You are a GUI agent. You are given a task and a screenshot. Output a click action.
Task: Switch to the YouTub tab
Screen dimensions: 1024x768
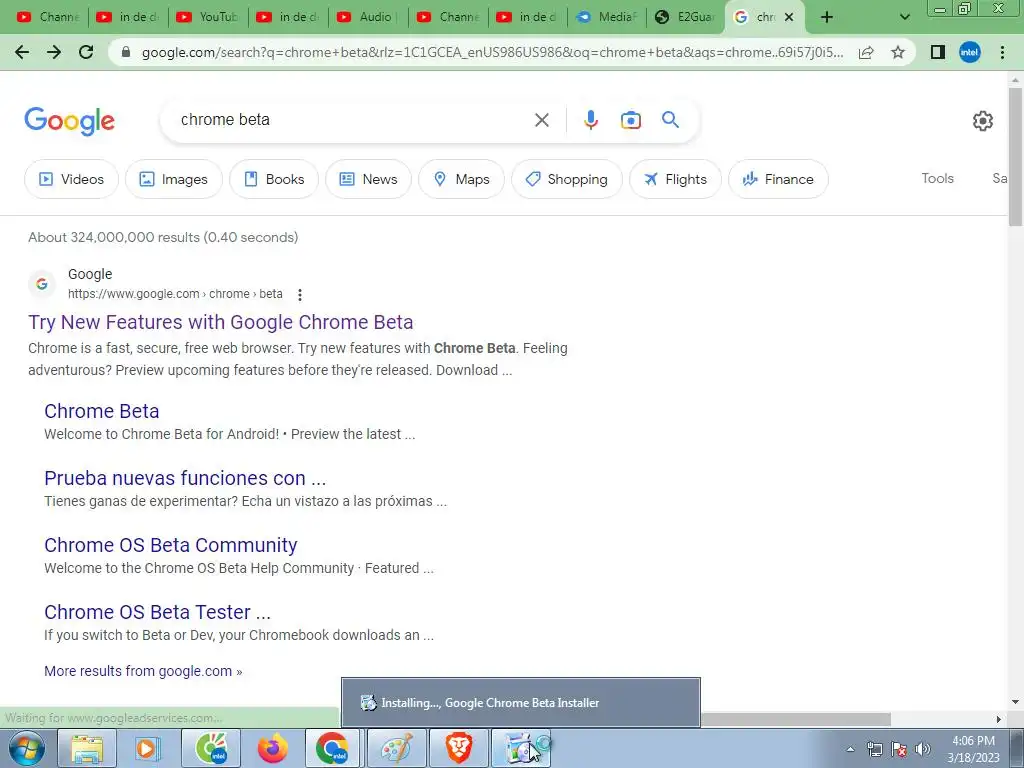pyautogui.click(x=208, y=17)
